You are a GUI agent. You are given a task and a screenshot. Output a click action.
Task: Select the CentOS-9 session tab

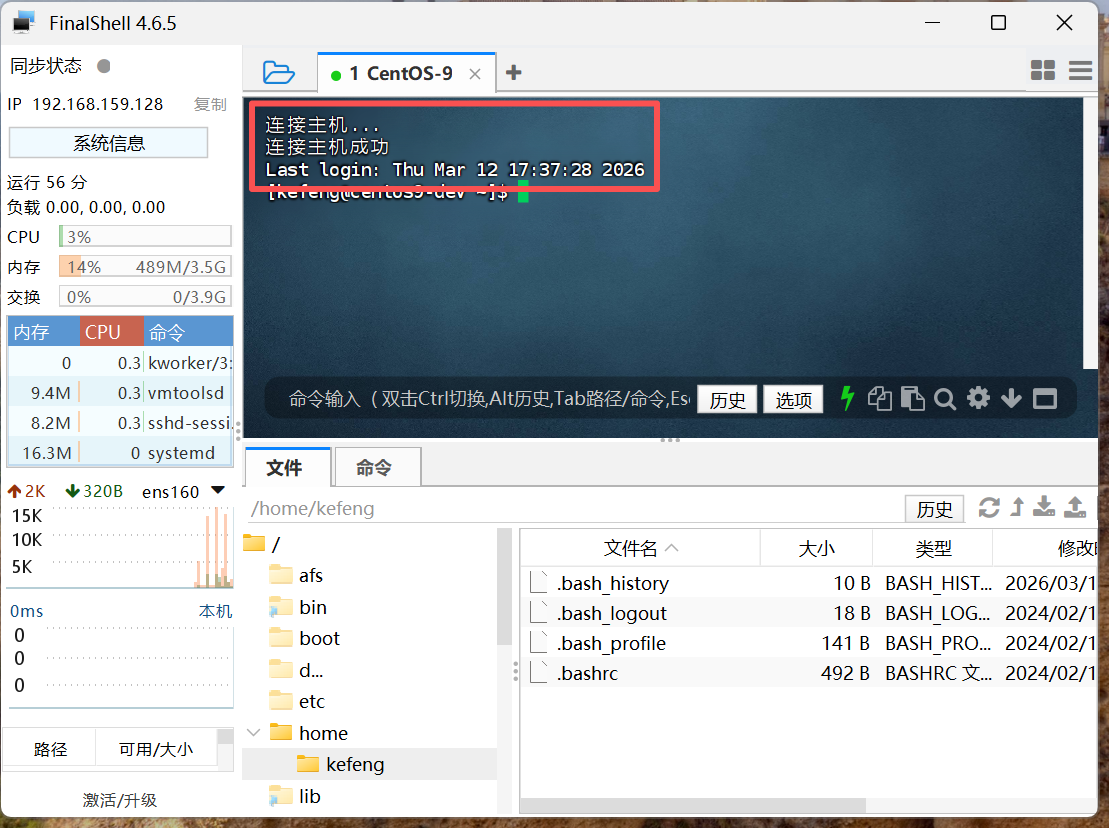407,73
